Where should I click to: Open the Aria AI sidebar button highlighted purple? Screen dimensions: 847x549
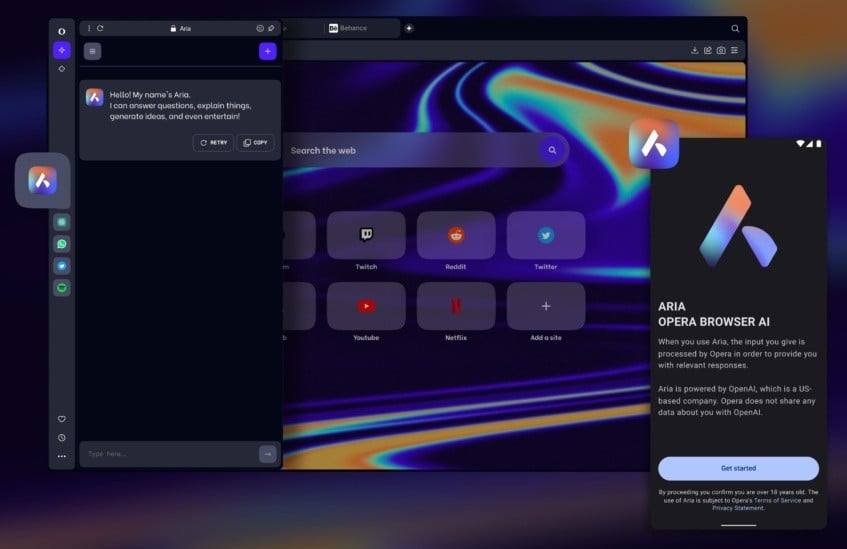[62, 50]
